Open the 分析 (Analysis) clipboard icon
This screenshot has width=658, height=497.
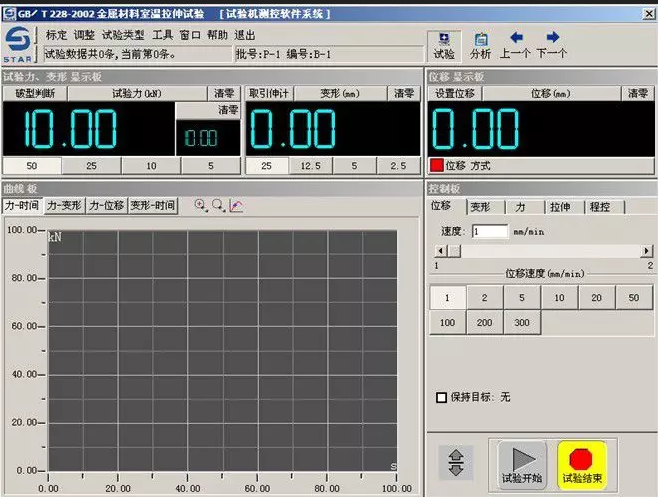tap(481, 44)
